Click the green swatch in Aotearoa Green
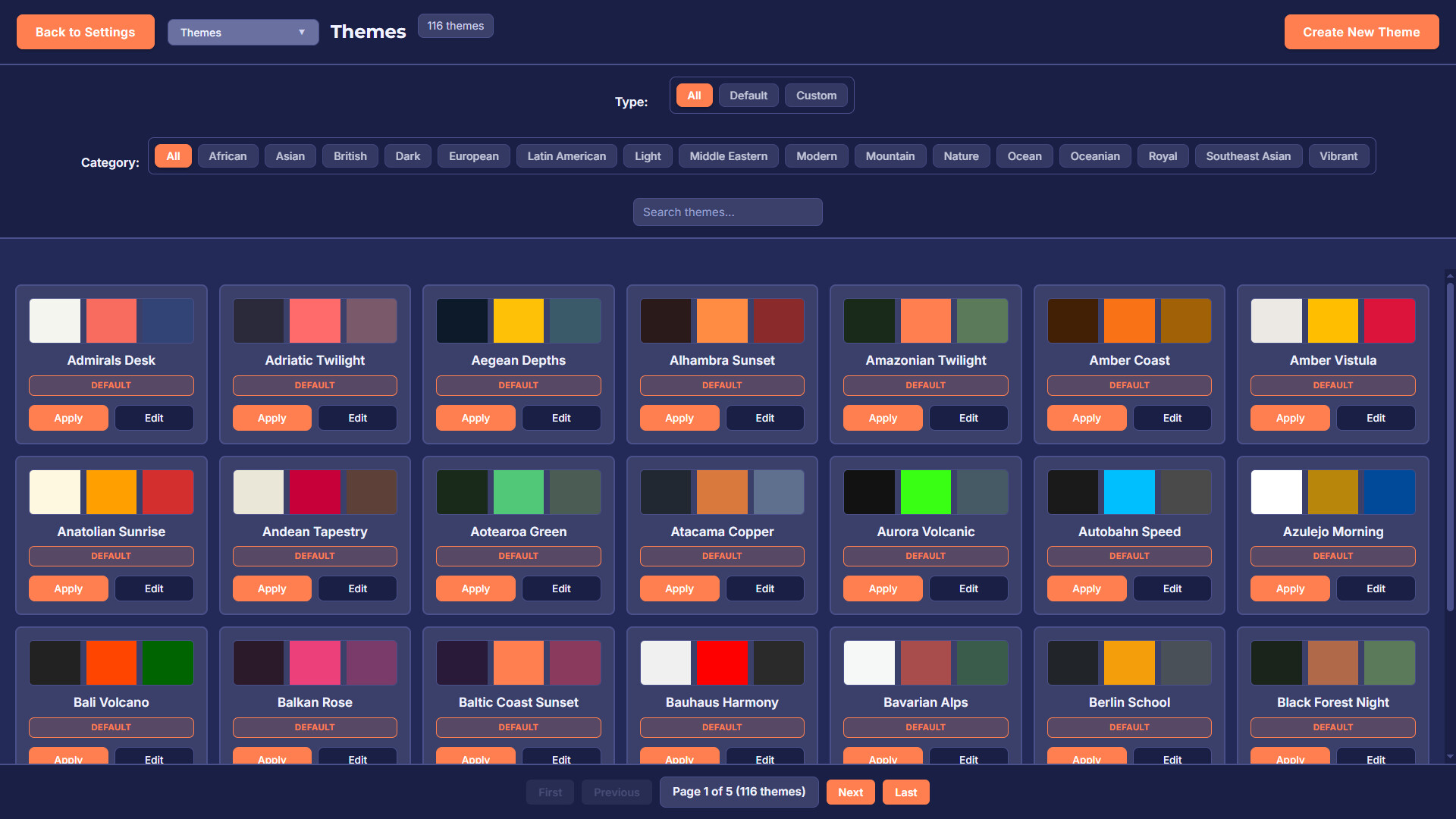Viewport: 1456px width, 819px height. point(518,491)
